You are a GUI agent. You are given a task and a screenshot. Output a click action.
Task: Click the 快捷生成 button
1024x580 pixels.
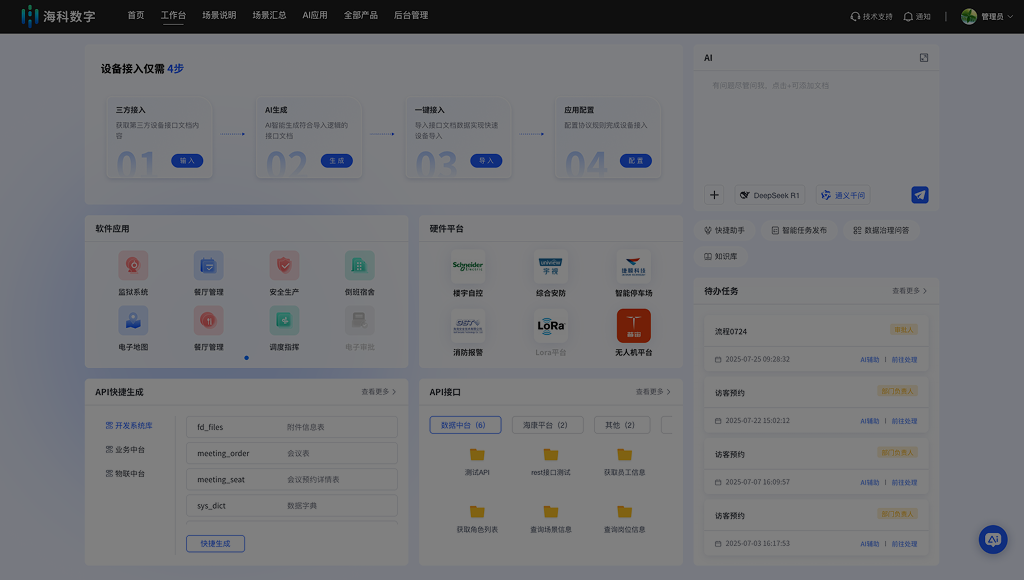[215, 543]
